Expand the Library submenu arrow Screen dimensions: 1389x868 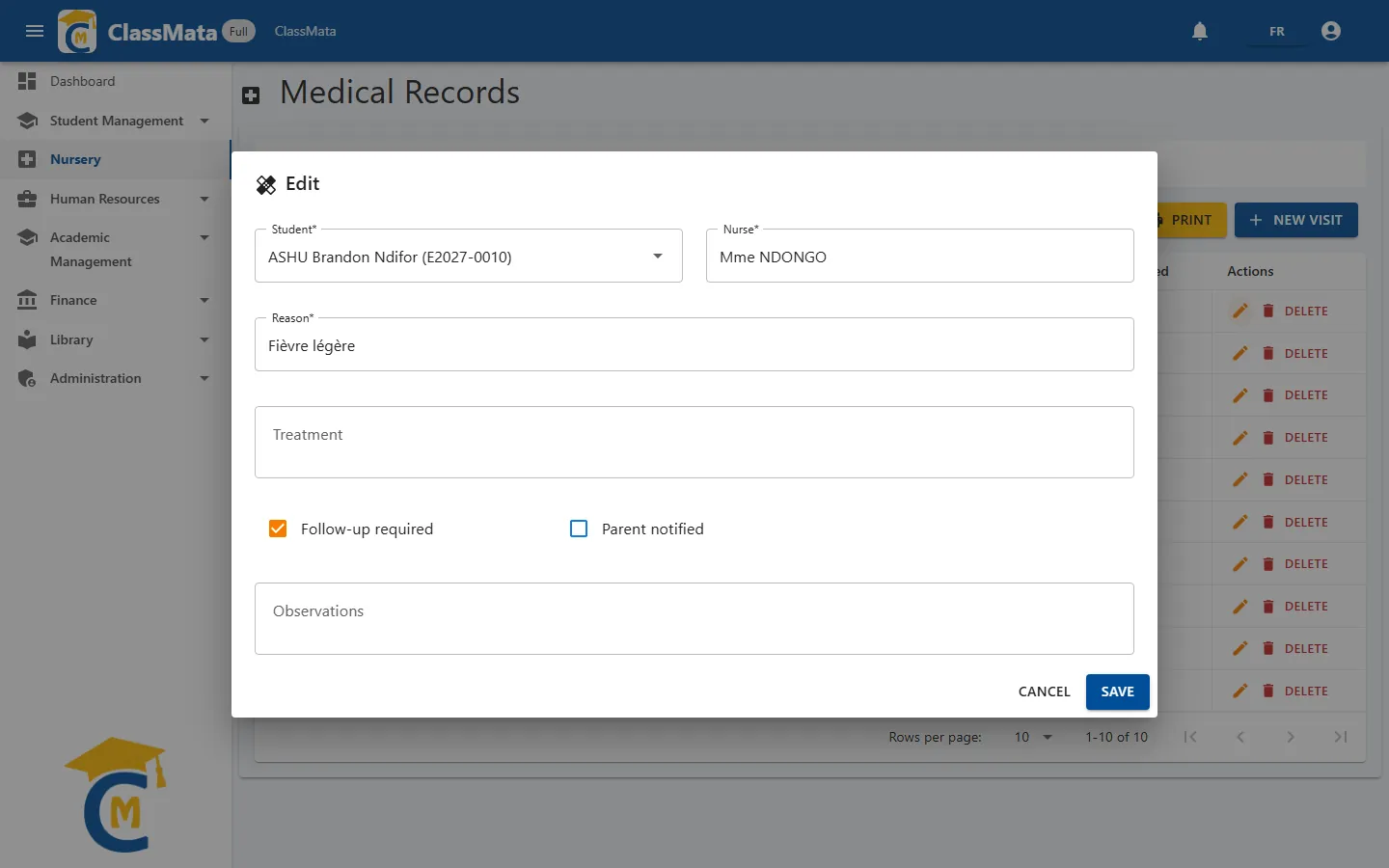pyautogui.click(x=204, y=339)
